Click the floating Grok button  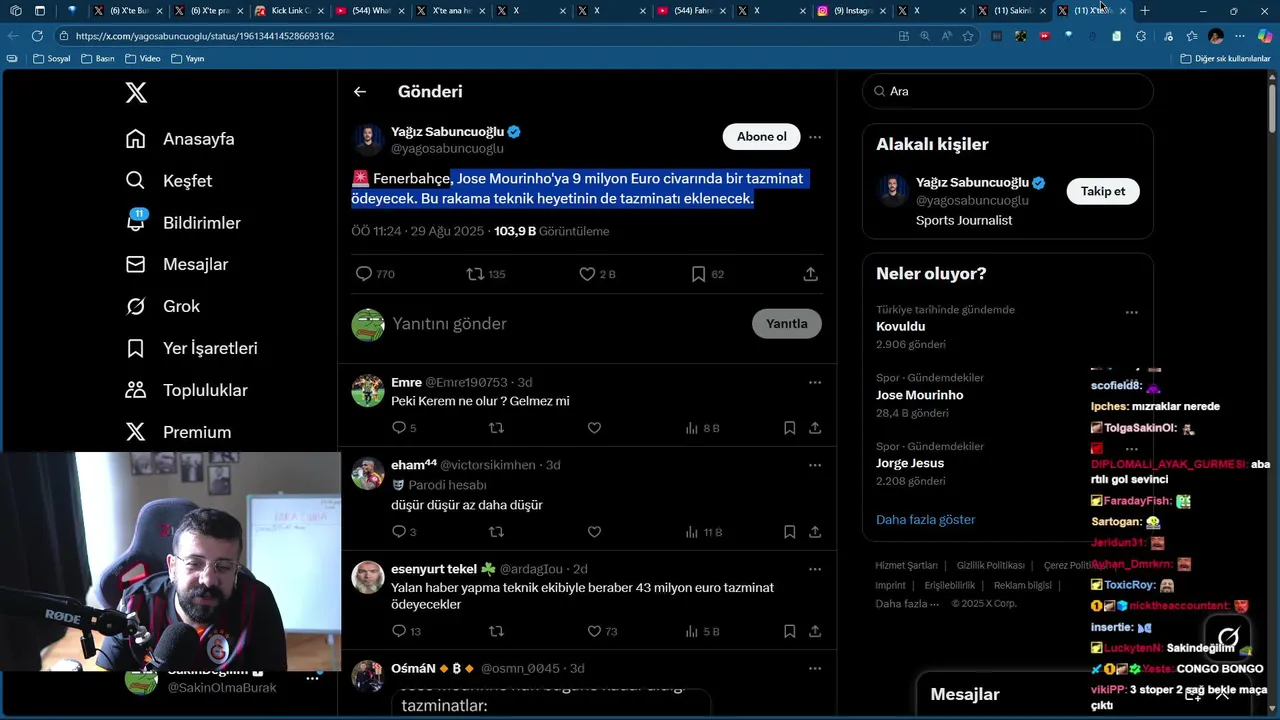tap(1229, 637)
